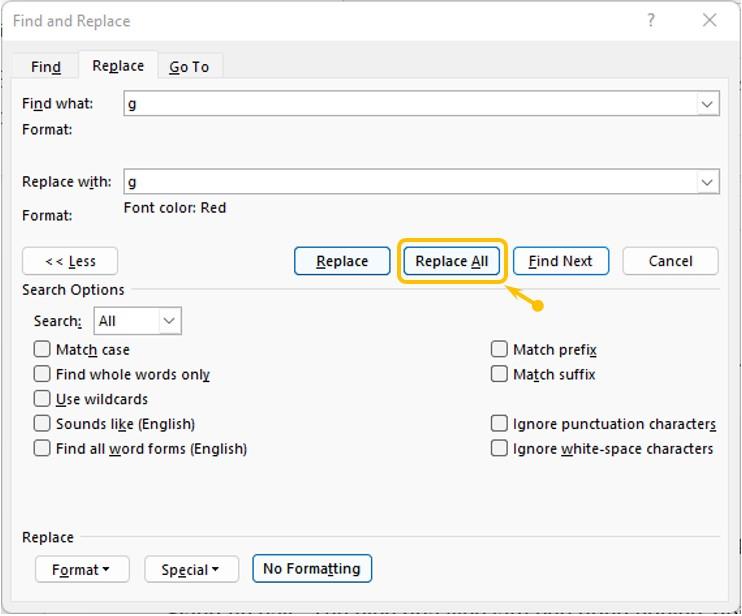Viewport: 742px width, 616px height.
Task: Open the Format dropdown button
Action: click(x=80, y=570)
